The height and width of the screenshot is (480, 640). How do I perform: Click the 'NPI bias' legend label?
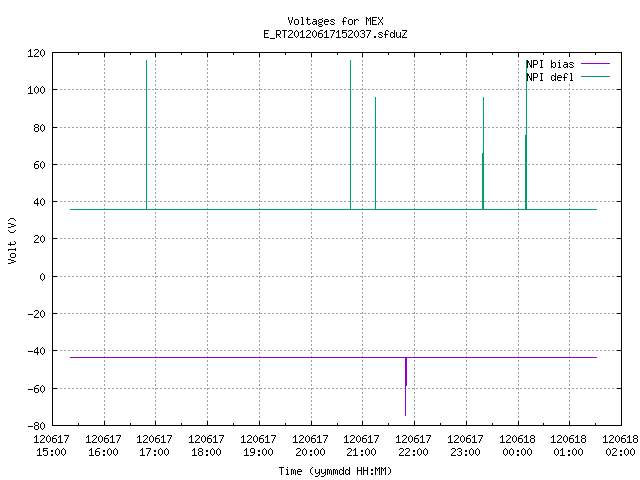(x=550, y=64)
